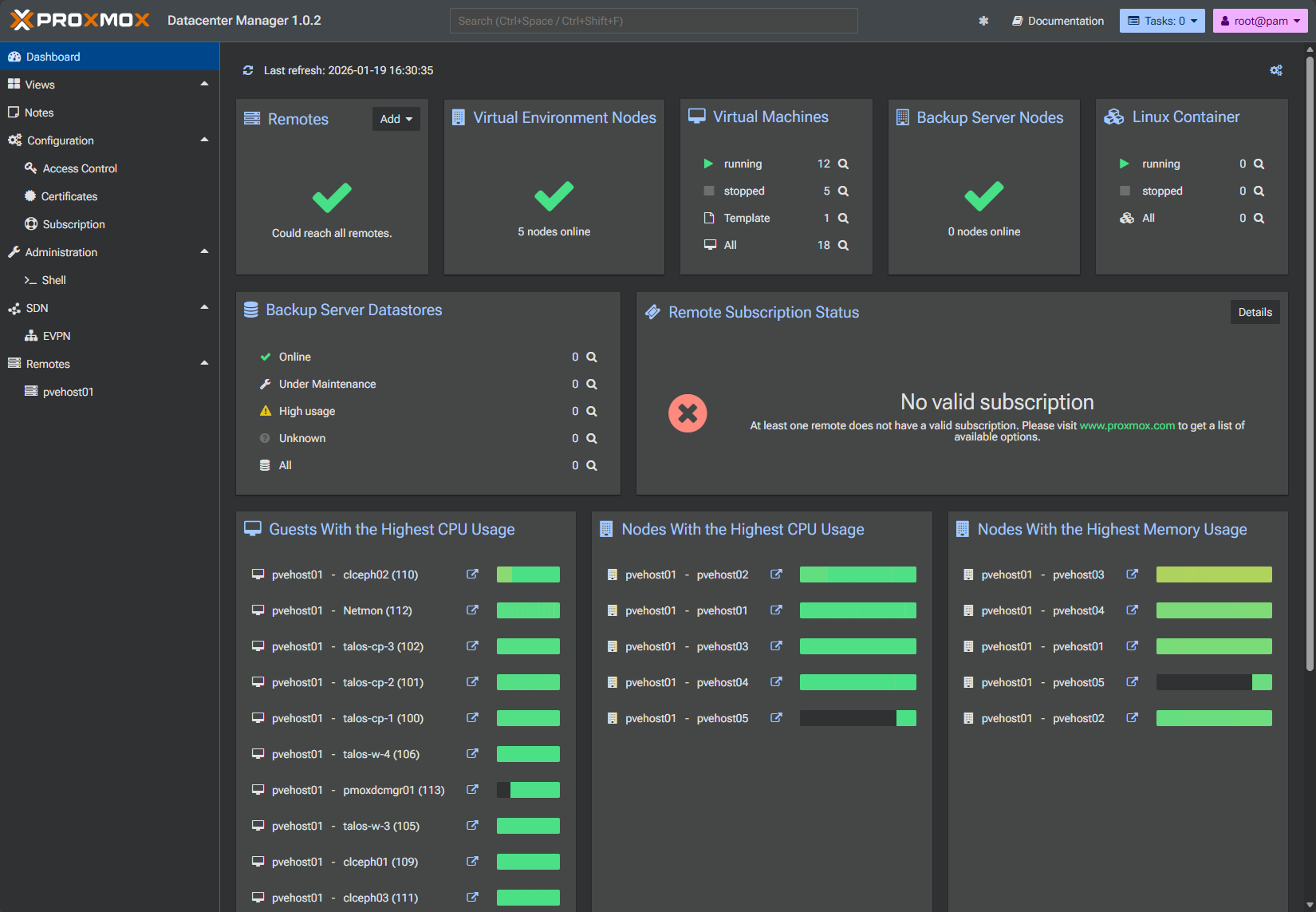Search All datastores magnifier
Viewport: 1316px width, 912px height.
pos(592,465)
